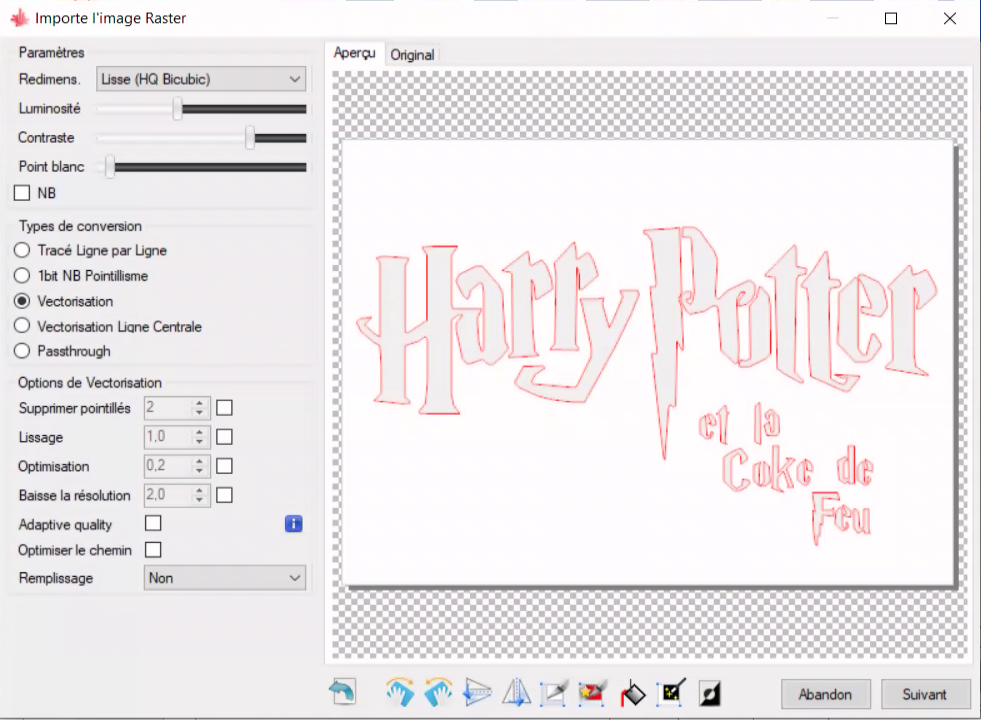981x720 pixels.
Task: Increase the Optimisation value
Action: [199, 462]
